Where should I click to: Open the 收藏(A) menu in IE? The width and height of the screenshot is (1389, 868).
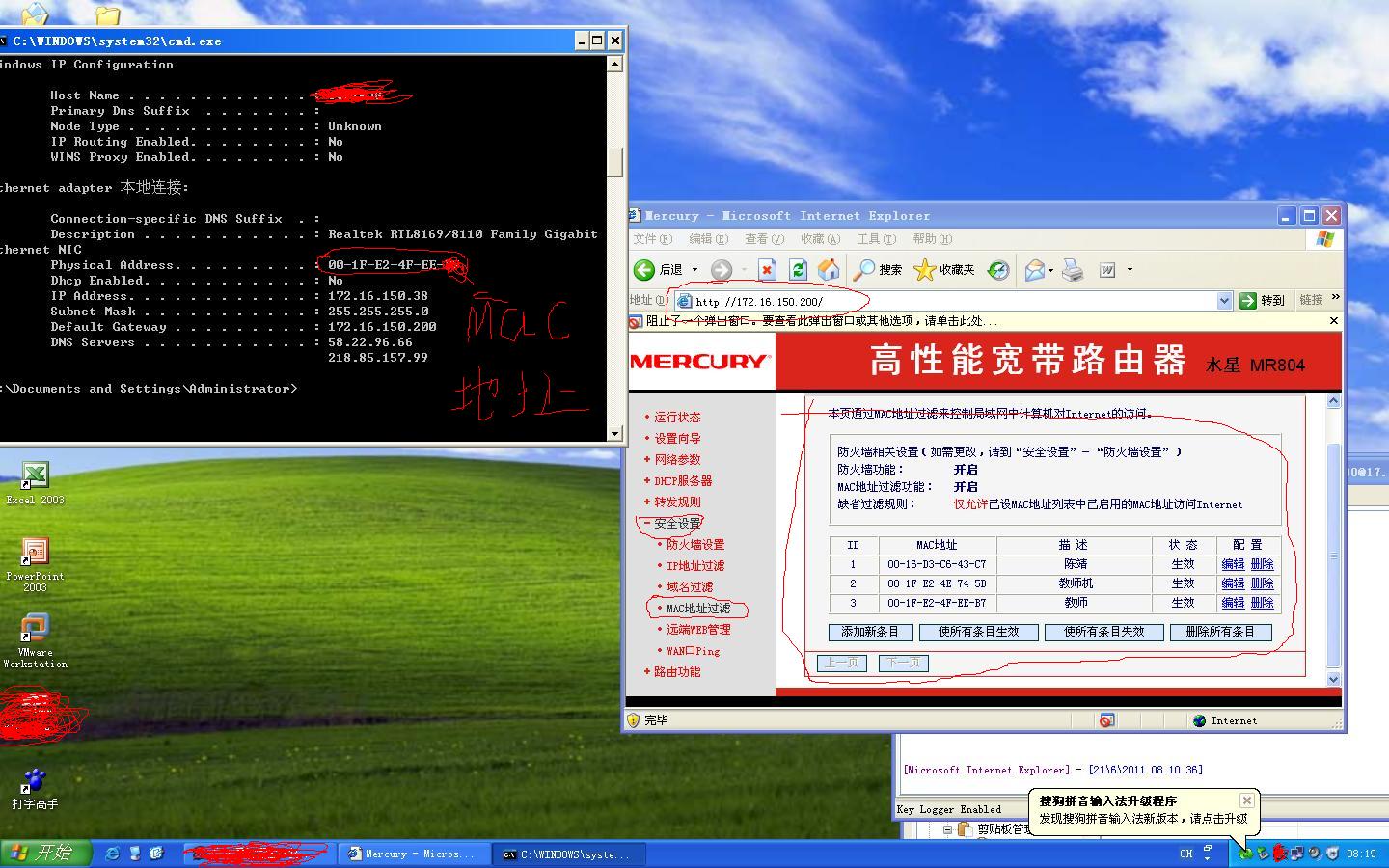point(821,239)
